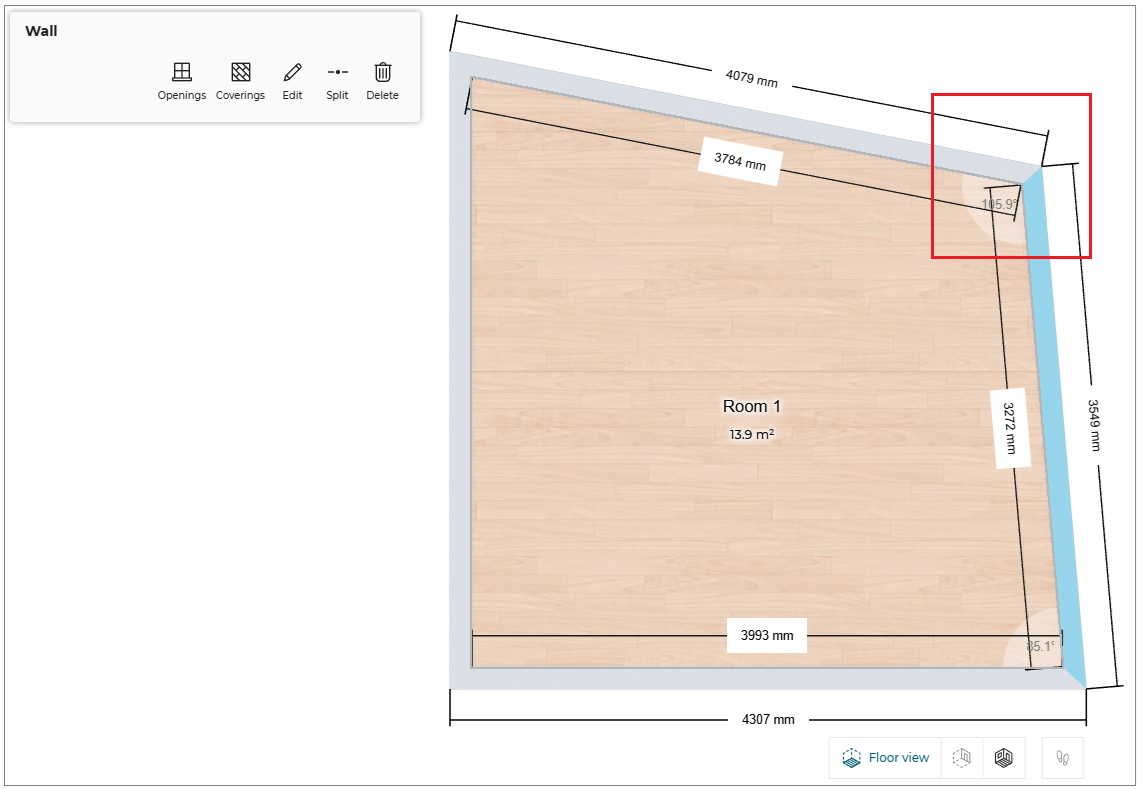Switch to the 3D room view icon

(1004, 758)
